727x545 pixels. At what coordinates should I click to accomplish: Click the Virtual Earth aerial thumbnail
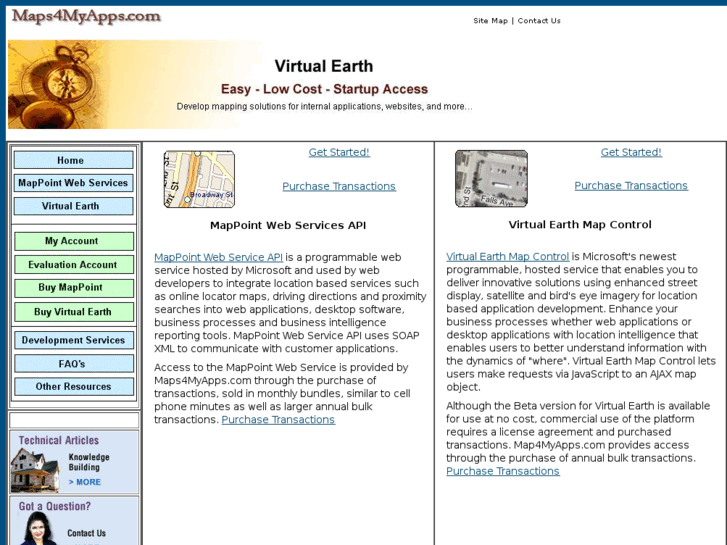click(x=491, y=178)
